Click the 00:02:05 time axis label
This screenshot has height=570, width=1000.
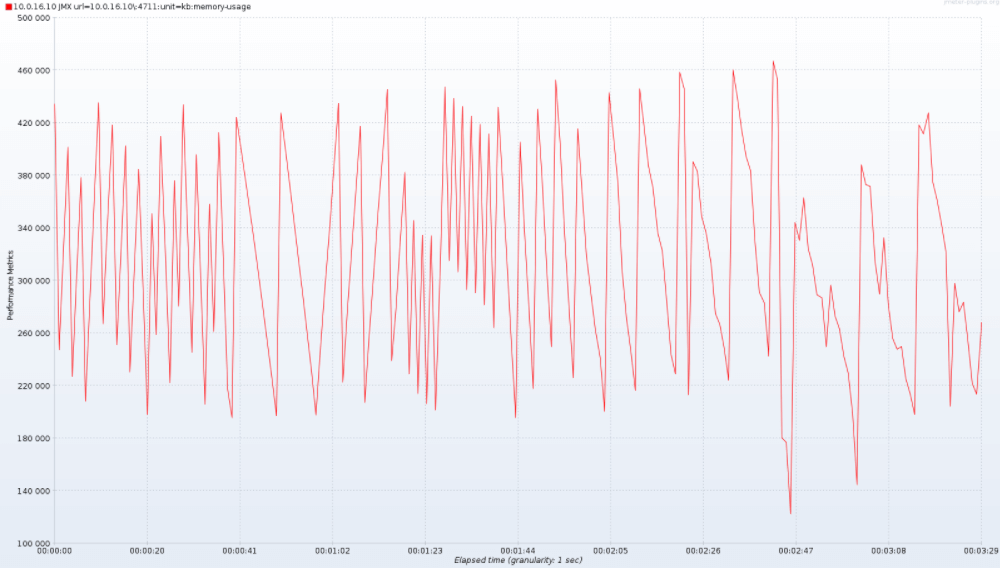[610, 551]
